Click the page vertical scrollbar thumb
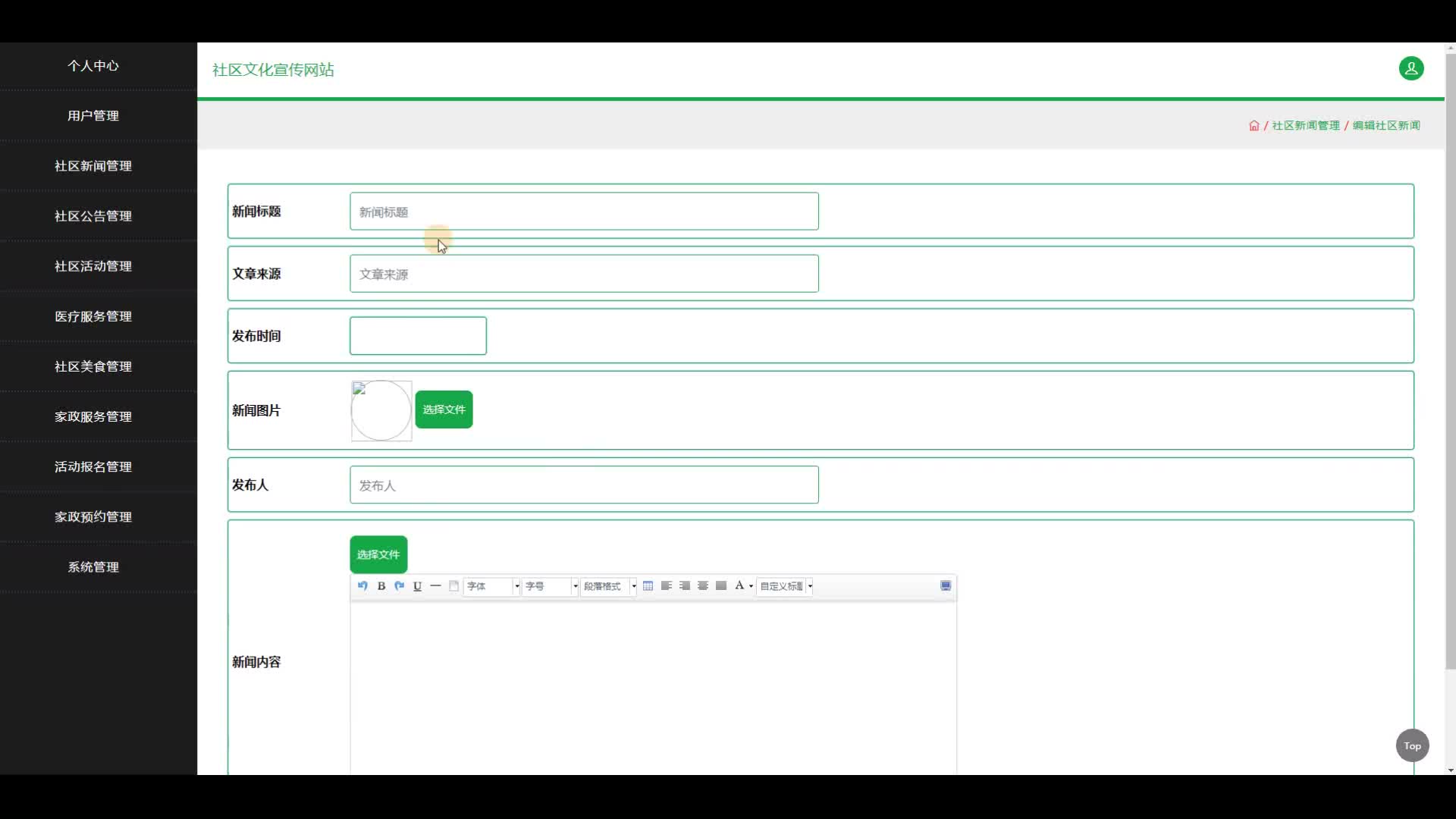This screenshot has height=819, width=1456. click(x=1450, y=361)
